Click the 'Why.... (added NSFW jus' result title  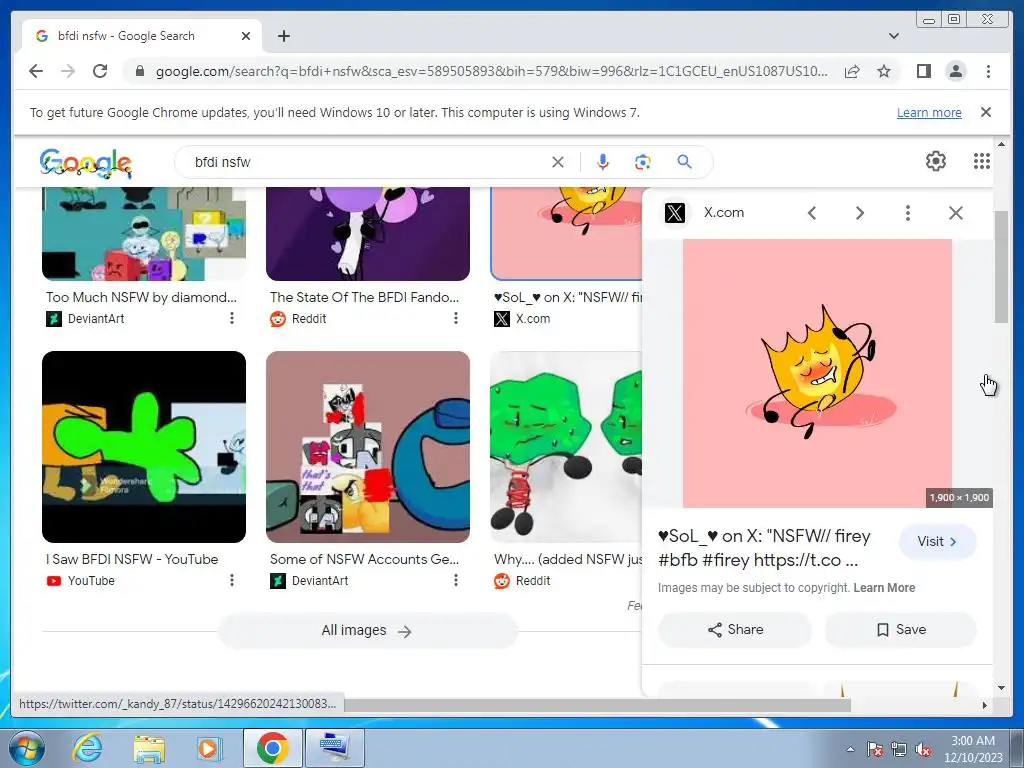tap(568, 559)
